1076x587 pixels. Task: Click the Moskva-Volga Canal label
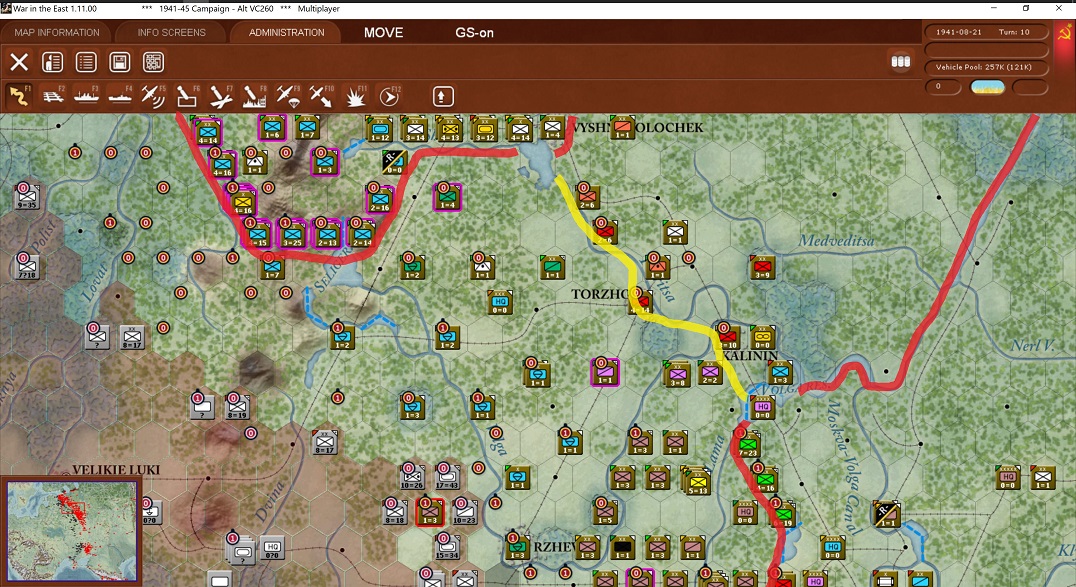(843, 468)
